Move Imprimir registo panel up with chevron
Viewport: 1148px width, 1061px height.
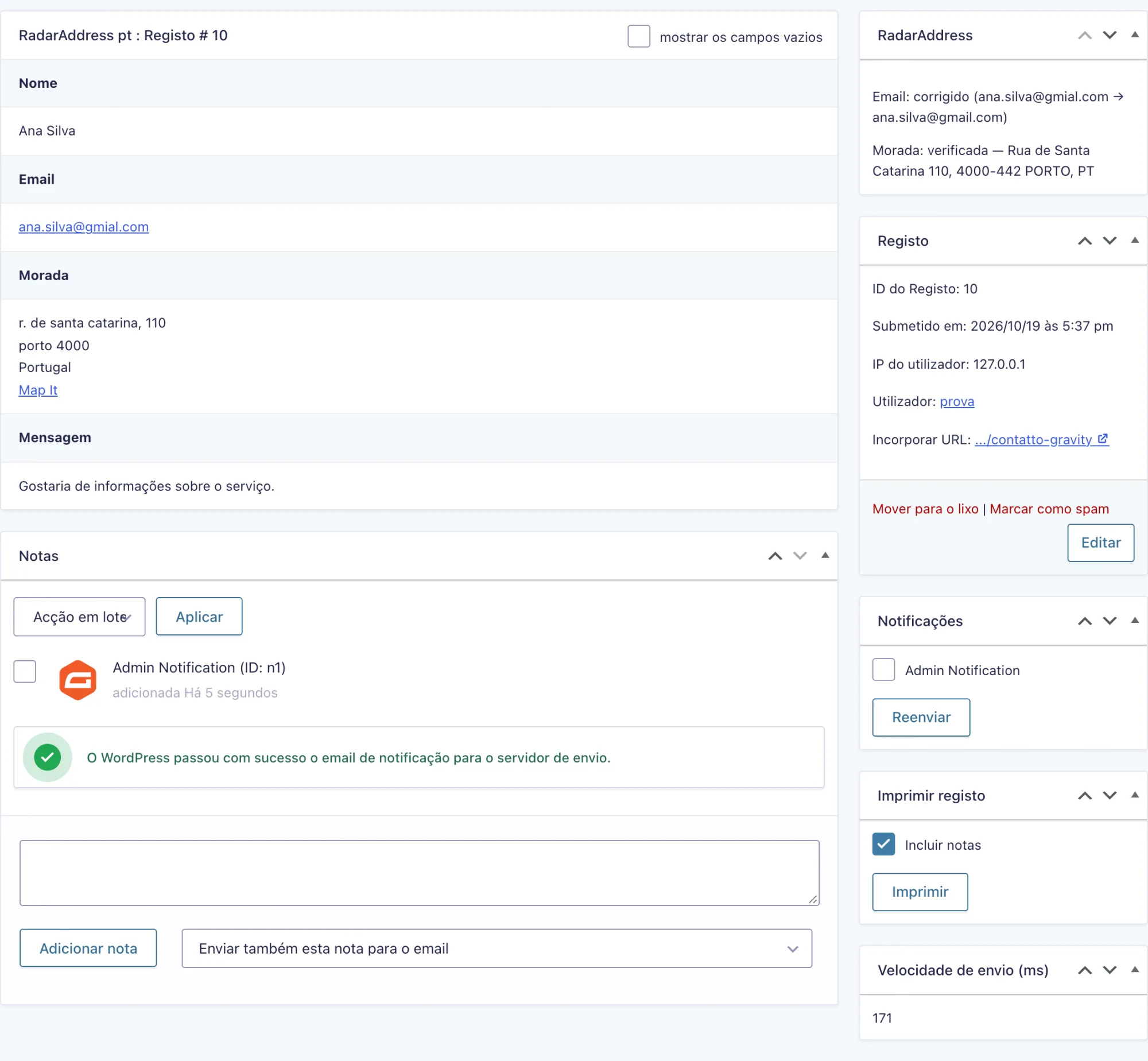pyautogui.click(x=1084, y=796)
